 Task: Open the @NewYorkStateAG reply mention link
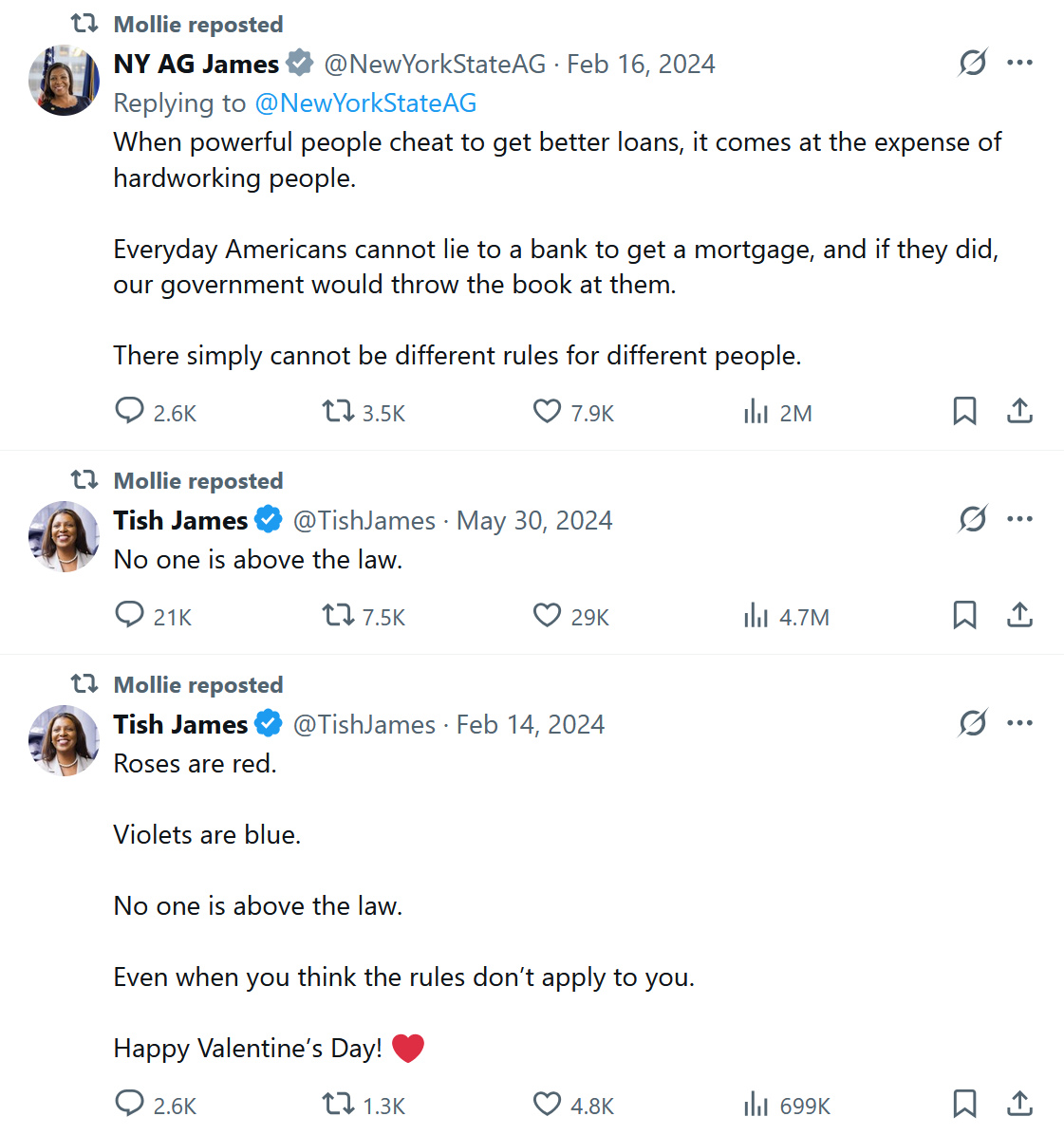(365, 102)
